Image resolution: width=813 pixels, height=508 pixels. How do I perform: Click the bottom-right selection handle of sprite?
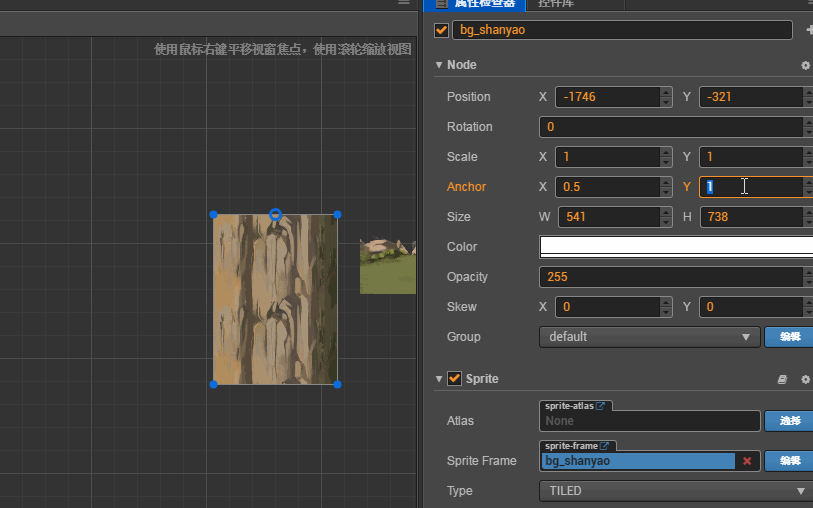[338, 385]
